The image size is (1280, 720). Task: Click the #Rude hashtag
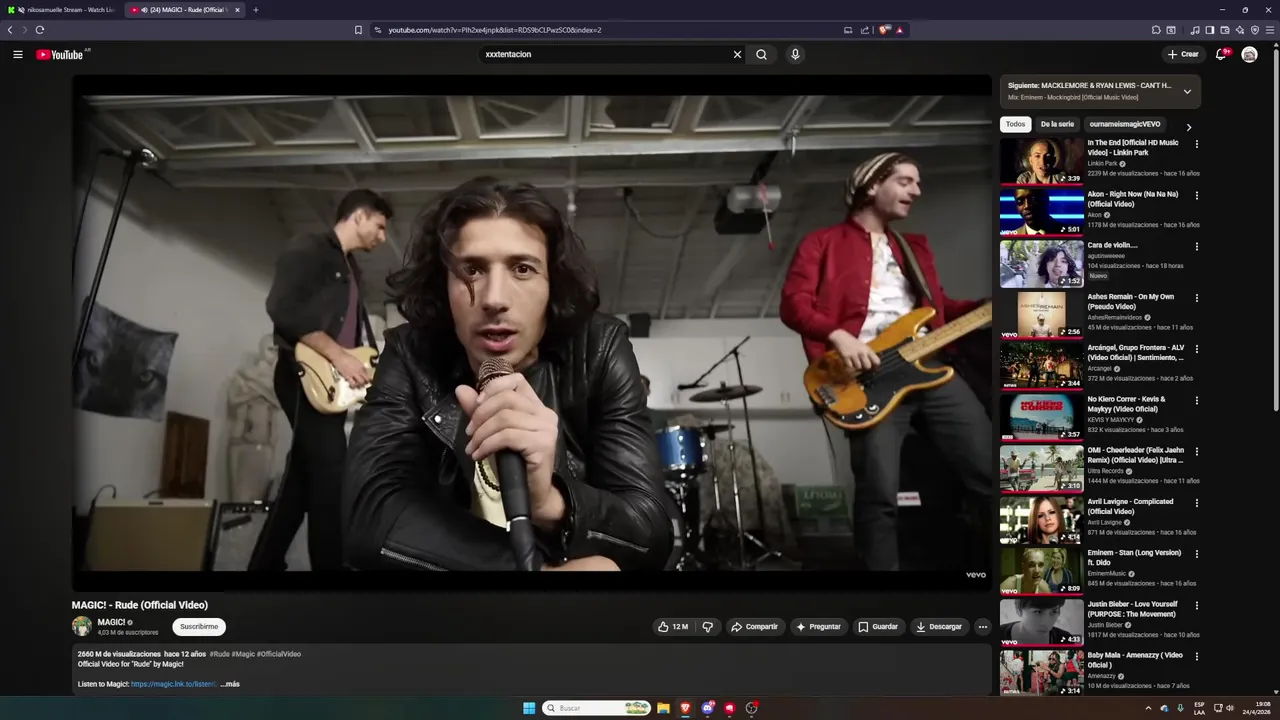pyautogui.click(x=219, y=654)
